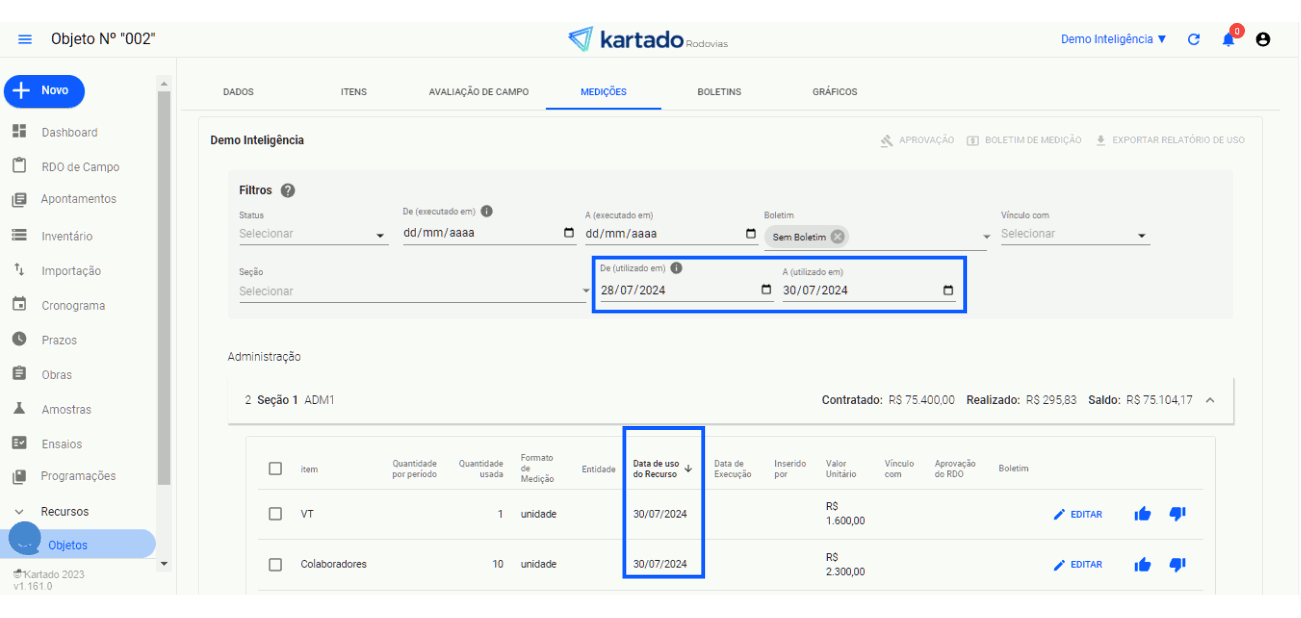
Task: Switch to the Avaliação de Campo tab
Action: point(478,92)
